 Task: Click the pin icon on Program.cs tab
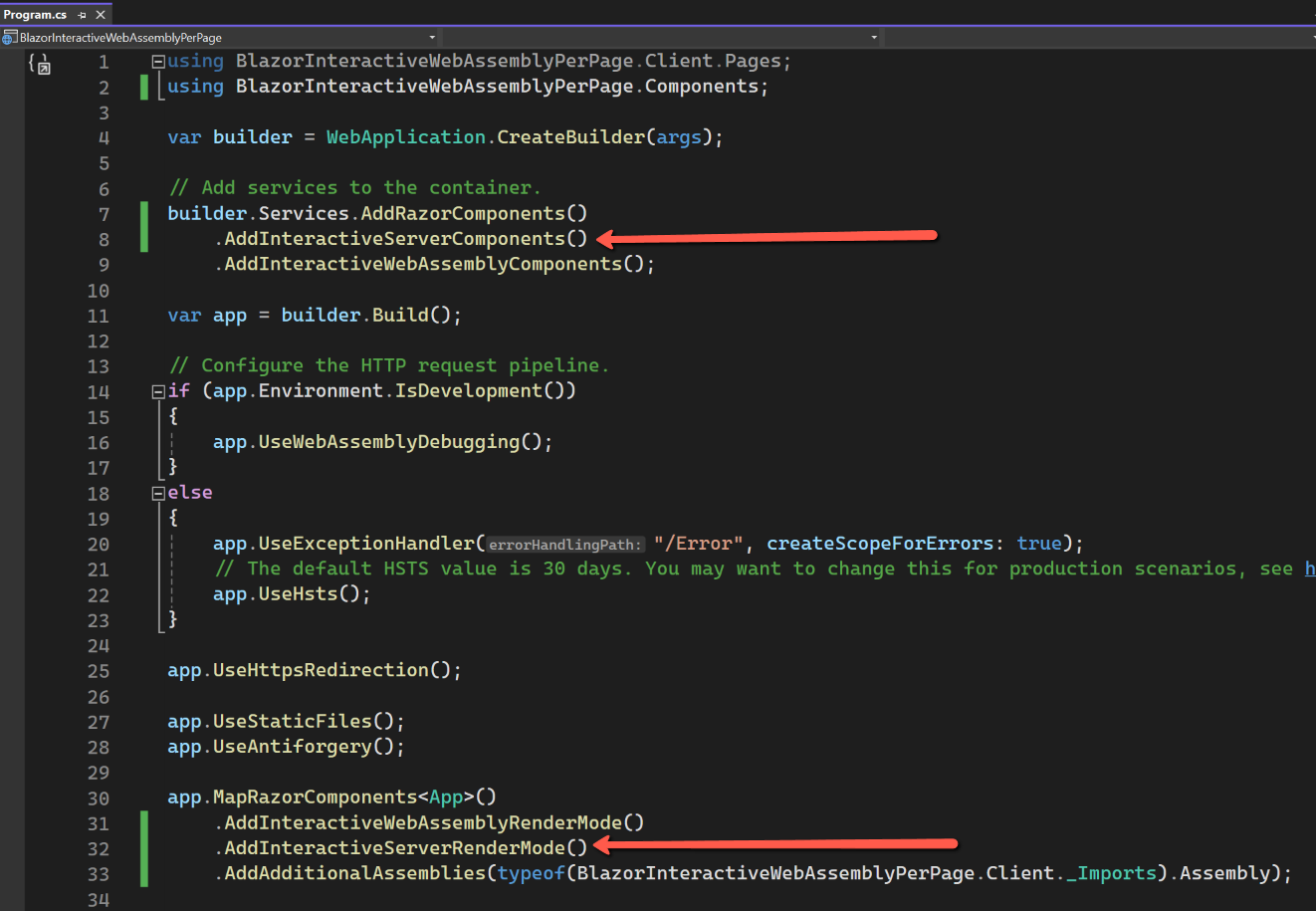82,15
